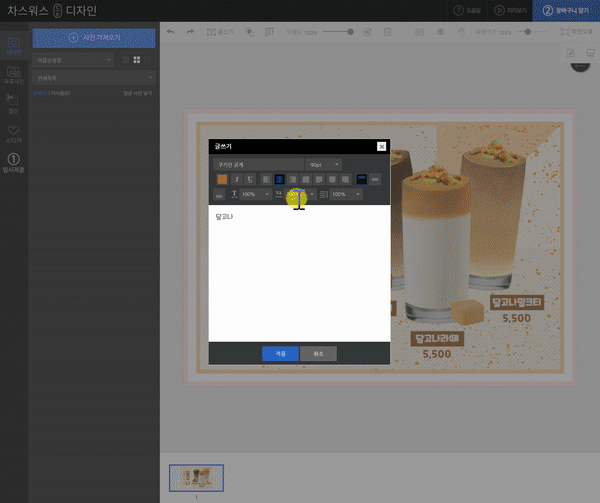
Task: Click the page edit icon at the canvas top right
Action: tap(570, 53)
